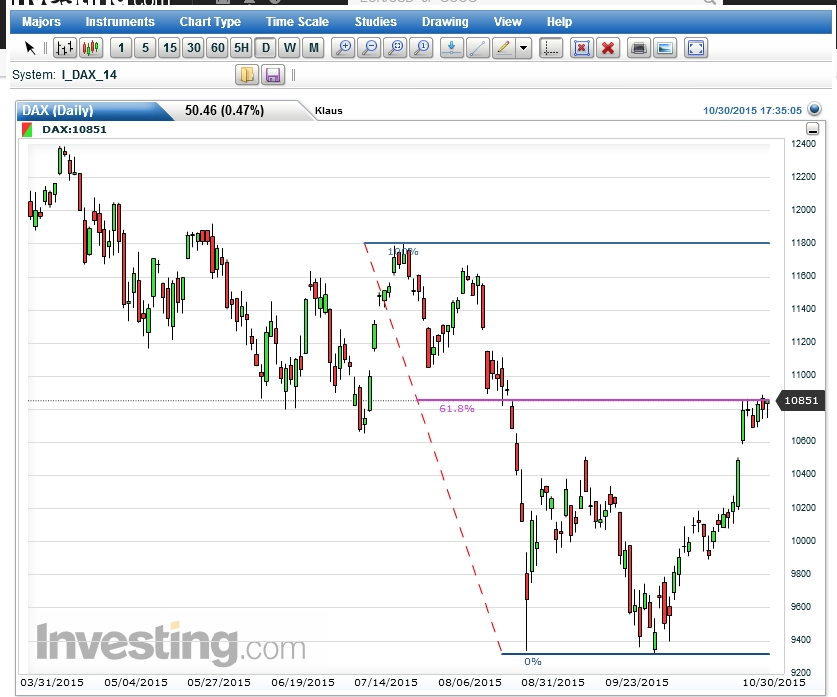Toggle the crosshair cursor tool

551,48
